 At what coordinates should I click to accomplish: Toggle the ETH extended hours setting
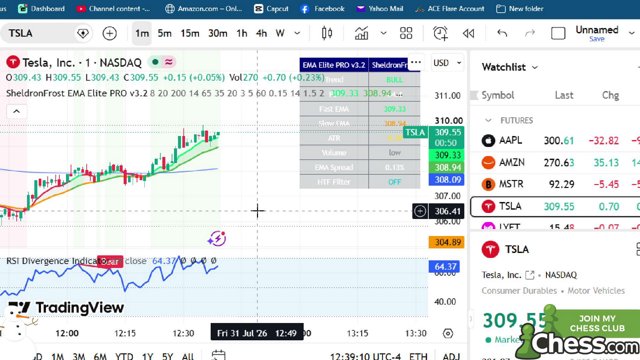(x=418, y=356)
